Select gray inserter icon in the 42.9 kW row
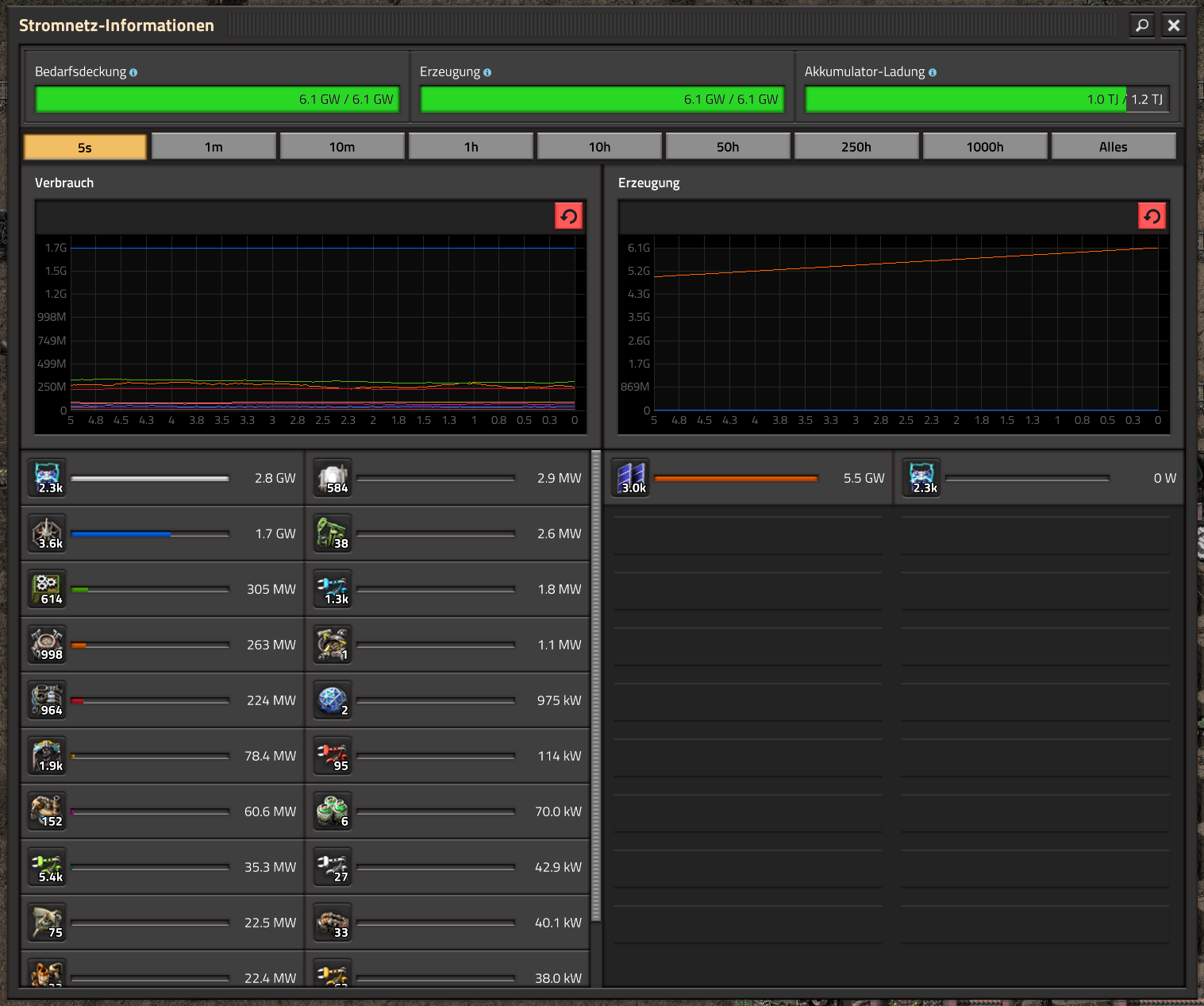Image resolution: width=1204 pixels, height=1006 pixels. point(333,867)
